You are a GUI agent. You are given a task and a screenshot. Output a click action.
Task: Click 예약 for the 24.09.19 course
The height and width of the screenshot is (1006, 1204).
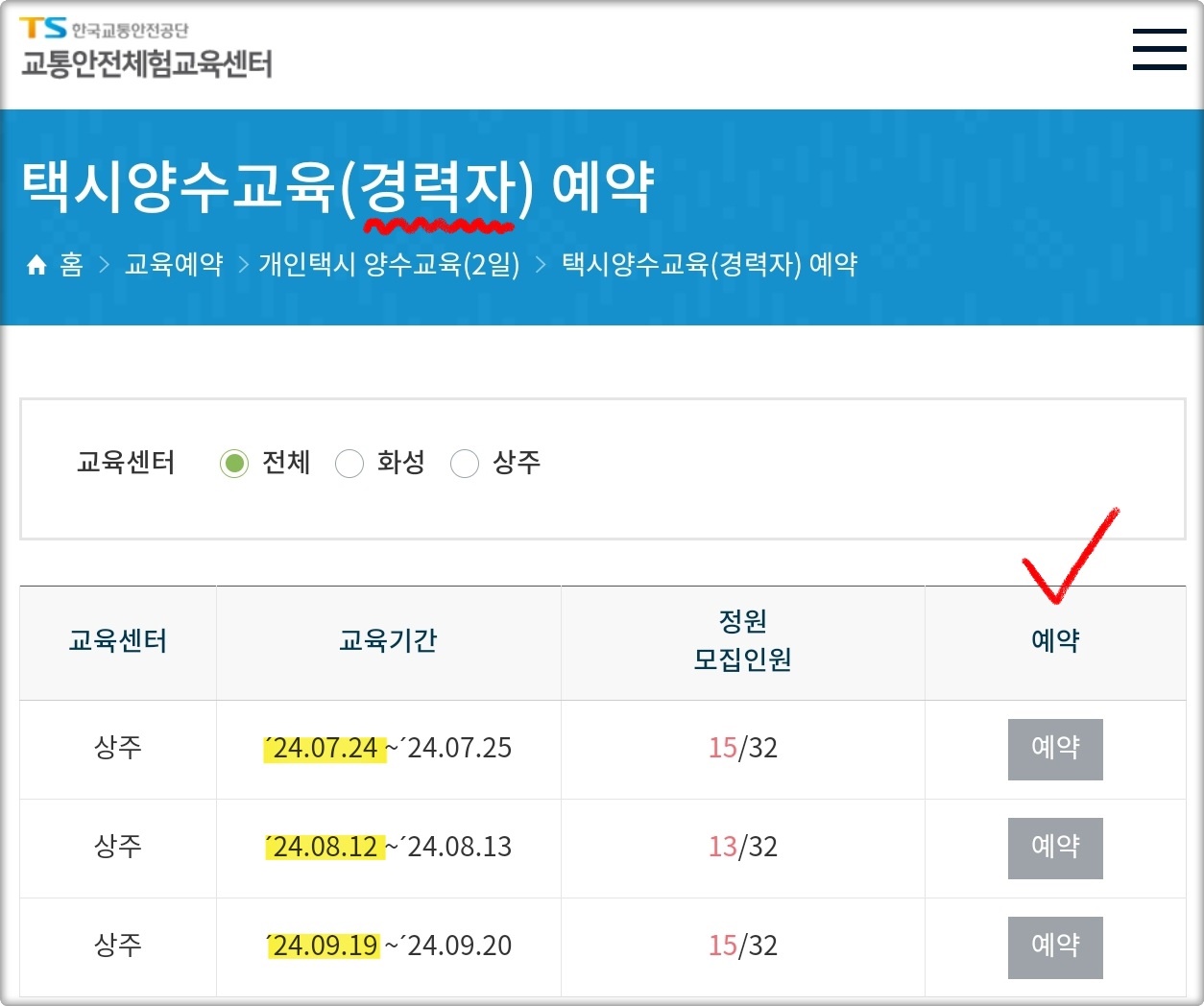[x=1054, y=947]
